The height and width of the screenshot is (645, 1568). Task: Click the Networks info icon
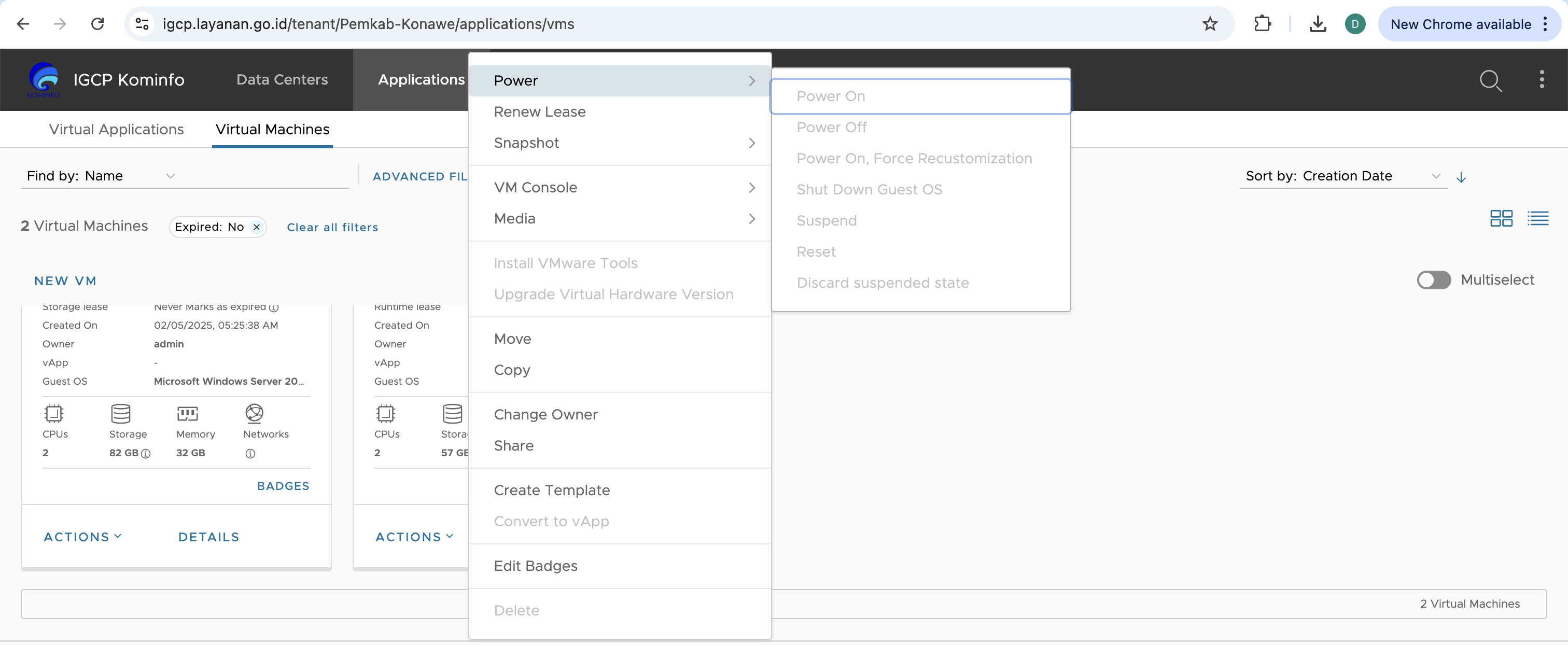point(250,453)
